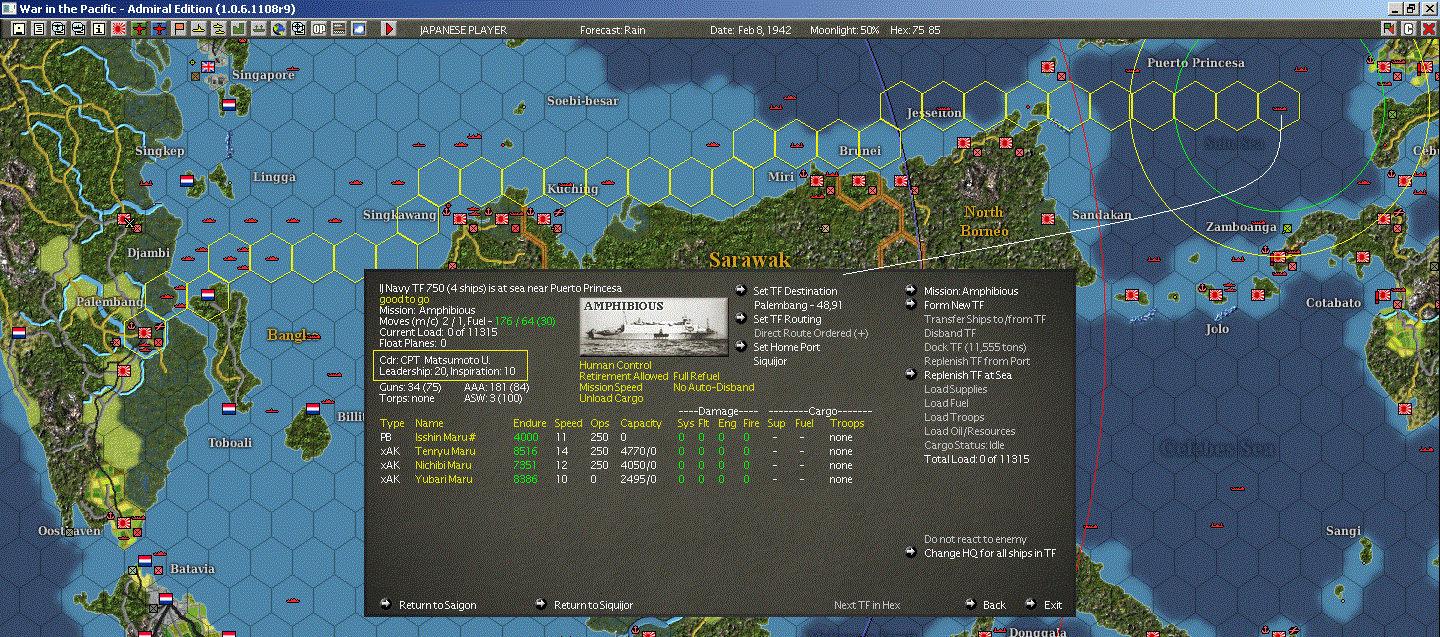Click the orange flag toolbar icon
This screenshot has width=1440, height=637.
coord(177,29)
